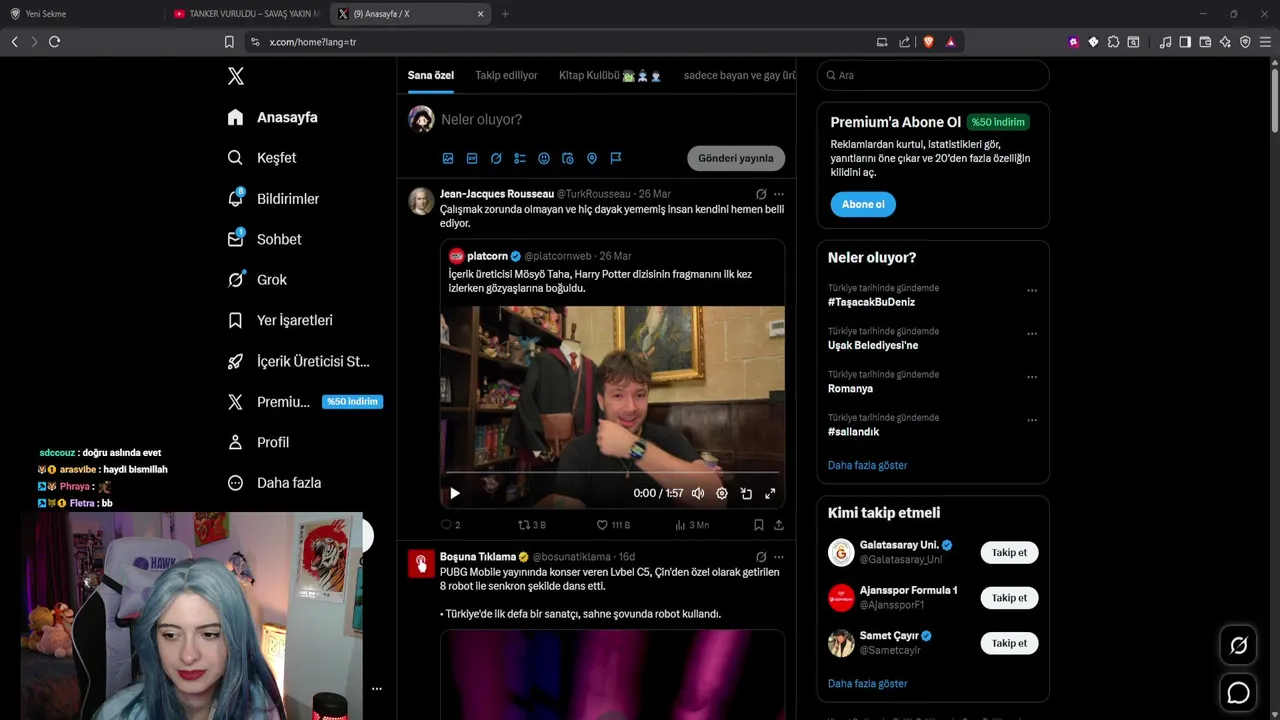Reply to Rousseau post
This screenshot has width=1280, height=720.
click(450, 525)
